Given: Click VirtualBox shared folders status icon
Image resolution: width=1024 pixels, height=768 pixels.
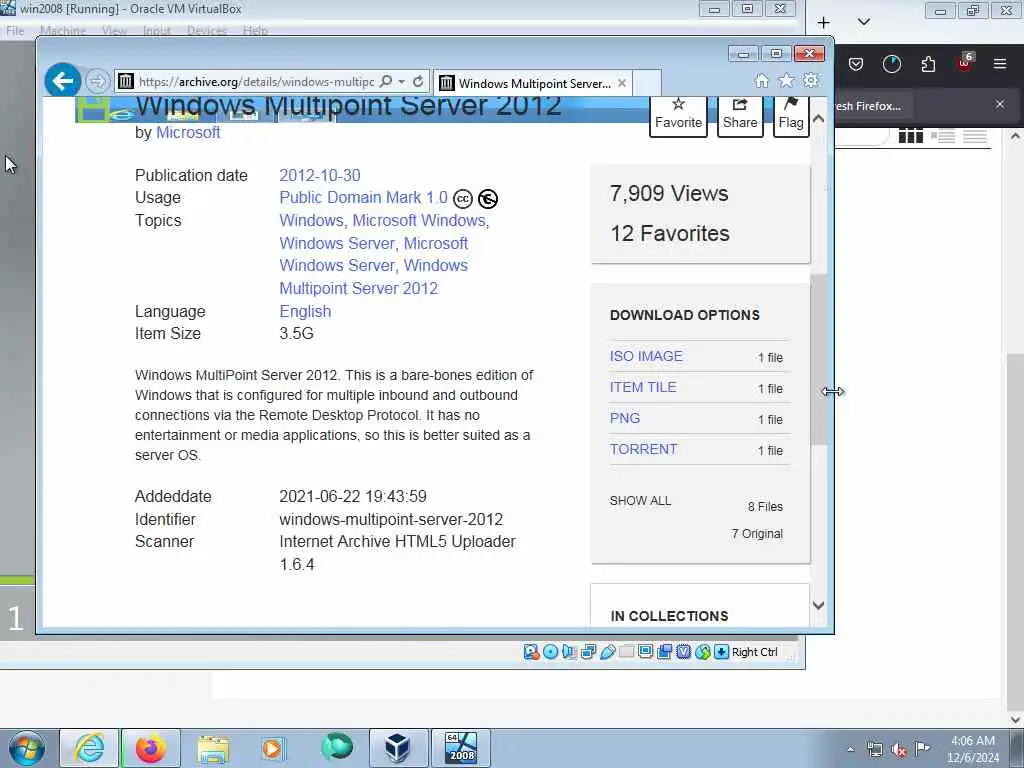Looking at the screenshot, I should [x=626, y=652].
